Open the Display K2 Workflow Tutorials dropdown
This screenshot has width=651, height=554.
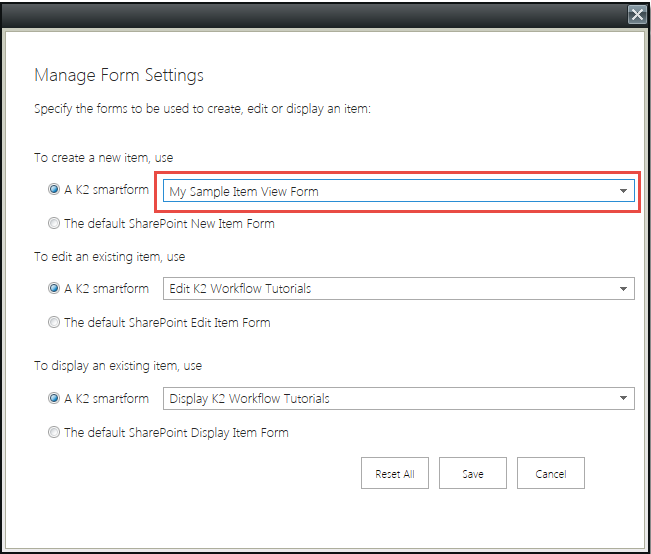pos(390,399)
